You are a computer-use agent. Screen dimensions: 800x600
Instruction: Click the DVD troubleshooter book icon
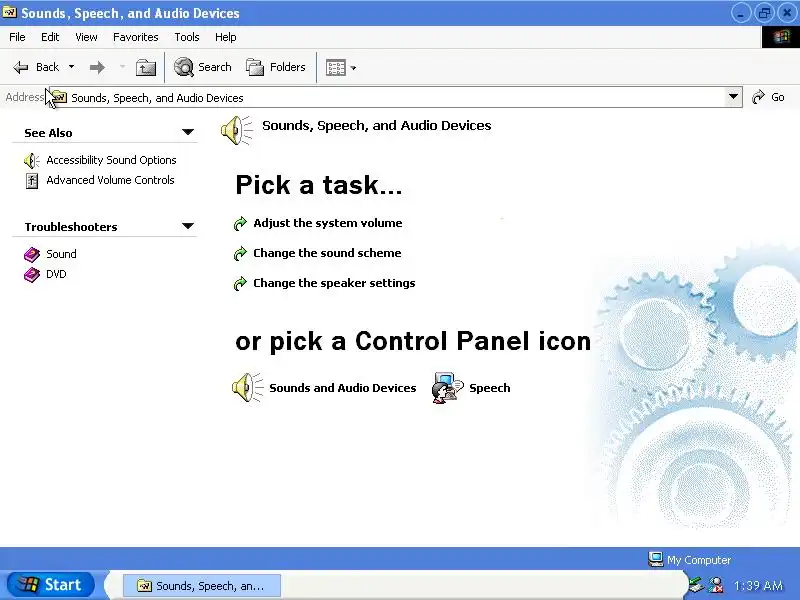pos(32,274)
